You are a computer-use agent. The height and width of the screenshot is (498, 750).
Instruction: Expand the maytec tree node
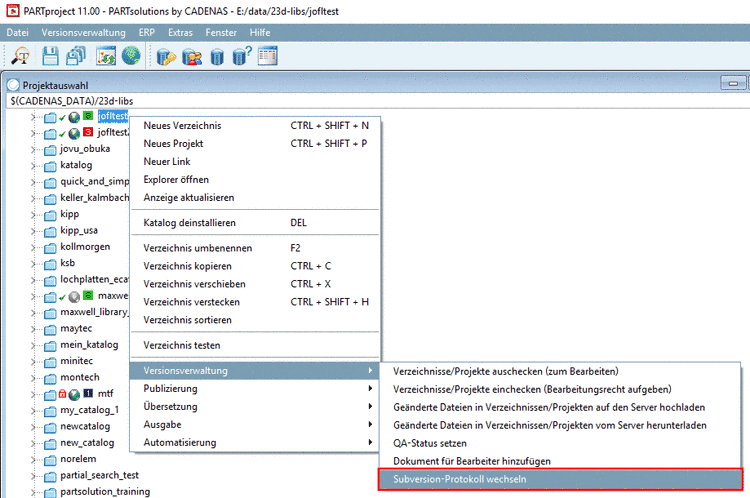[x=33, y=329]
